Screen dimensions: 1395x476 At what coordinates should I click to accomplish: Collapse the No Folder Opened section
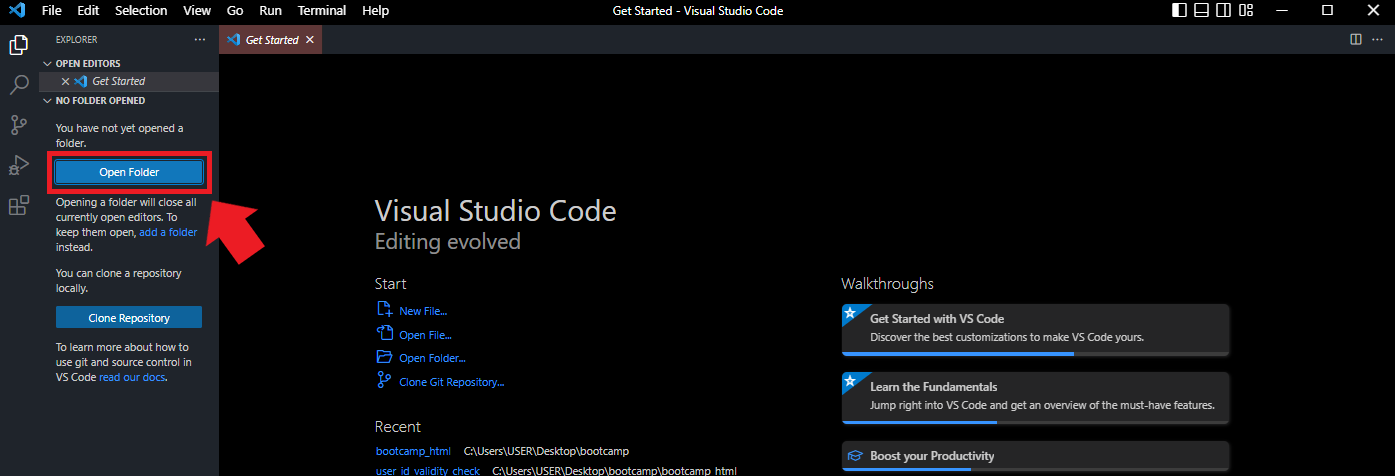tap(46, 101)
